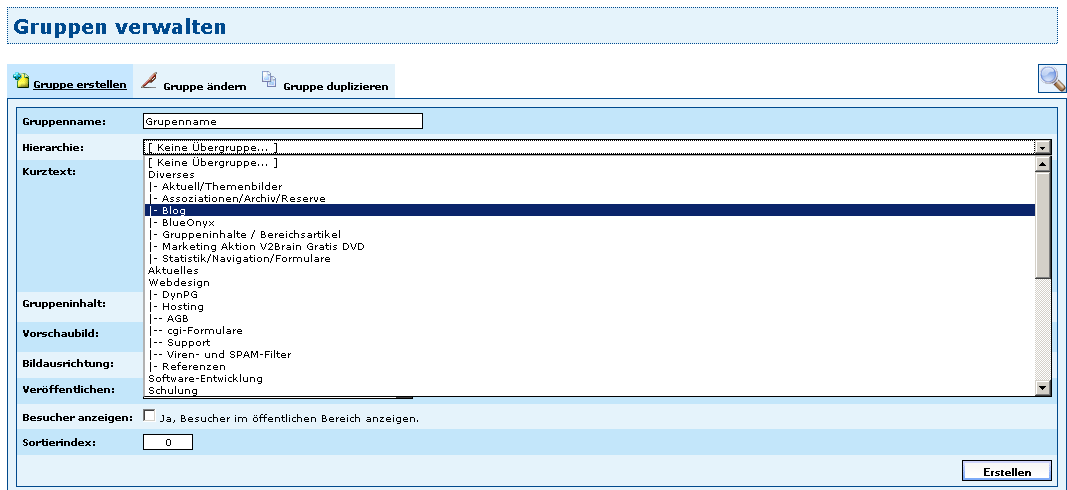Click the Gruppe ändern pencil icon

[x=149, y=80]
